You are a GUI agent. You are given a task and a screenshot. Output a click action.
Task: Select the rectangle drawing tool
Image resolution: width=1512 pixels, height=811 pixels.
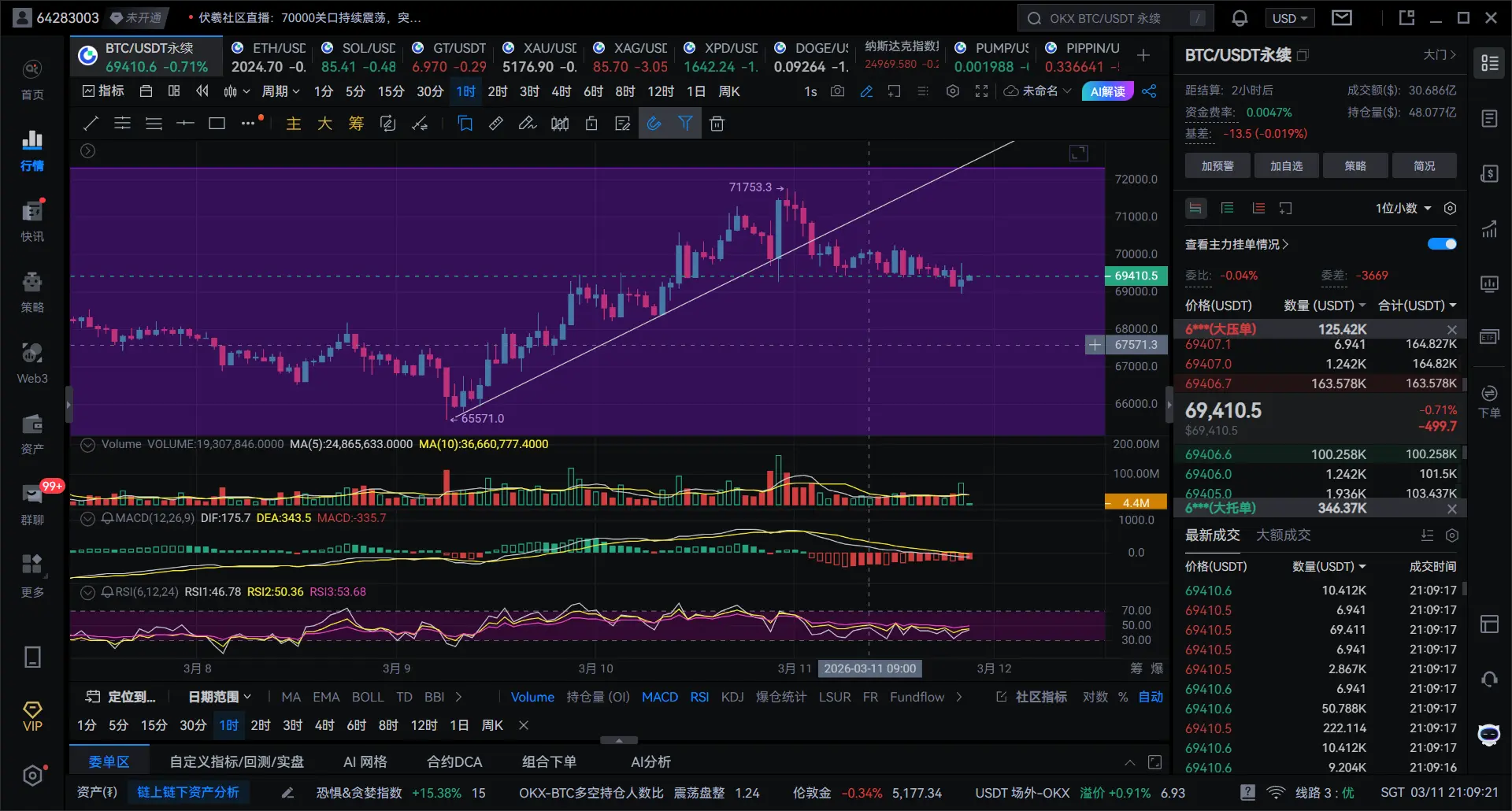coord(217,124)
